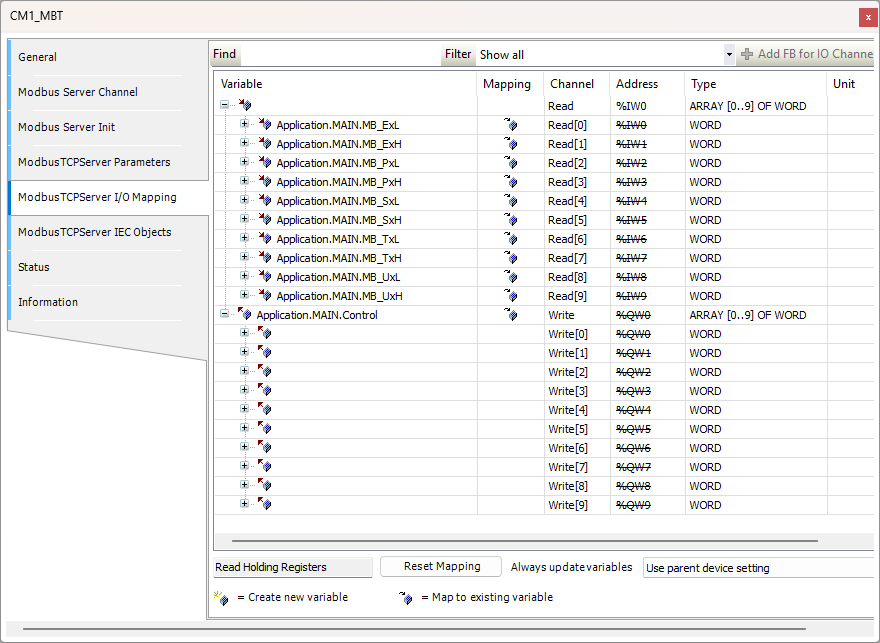
Task: Click mapping icon of Application.MAIN.Control row
Action: [x=511, y=315]
